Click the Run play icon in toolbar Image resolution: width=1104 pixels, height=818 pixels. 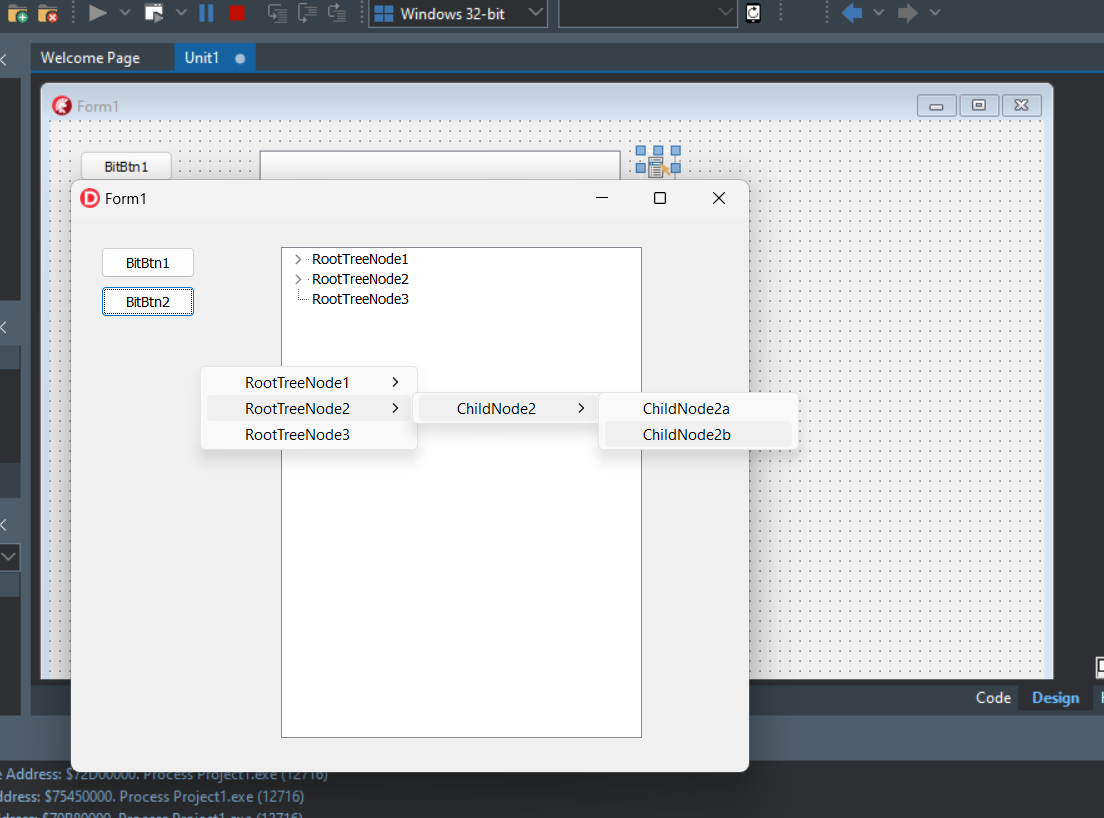pos(97,13)
